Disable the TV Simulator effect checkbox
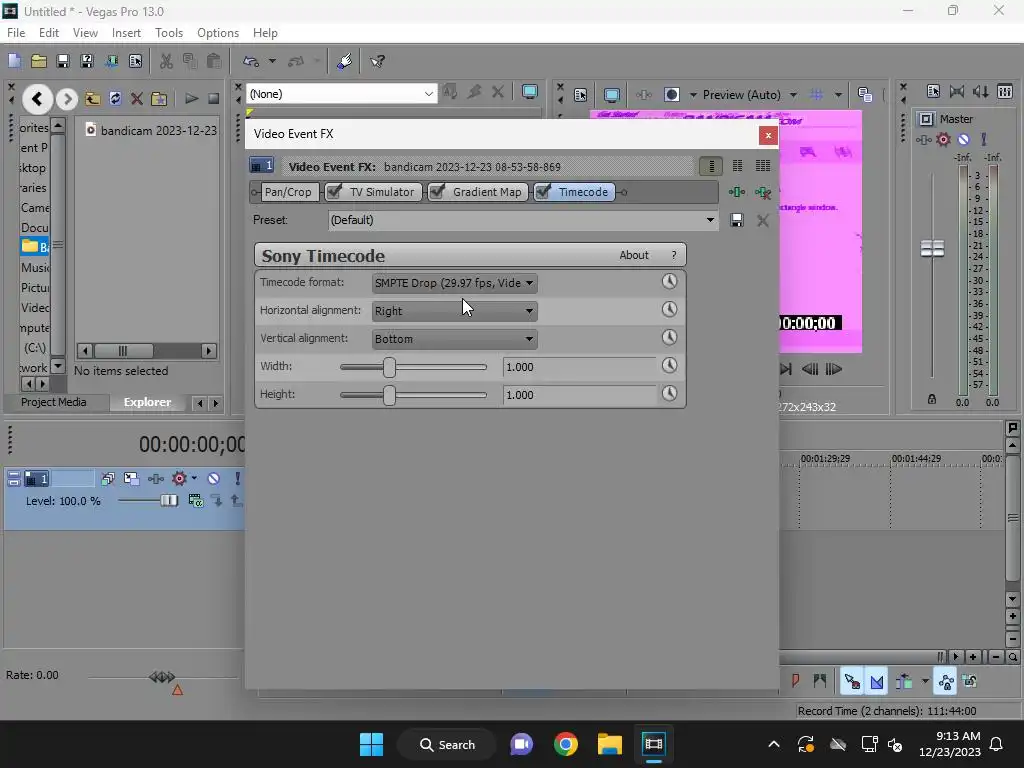Viewport: 1024px width, 768px height. point(334,191)
